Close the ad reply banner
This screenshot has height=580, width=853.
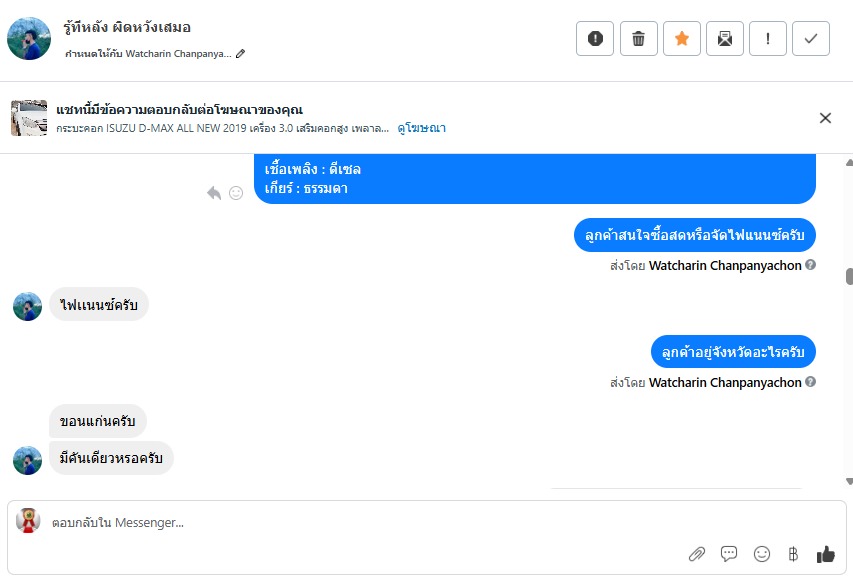[825, 118]
